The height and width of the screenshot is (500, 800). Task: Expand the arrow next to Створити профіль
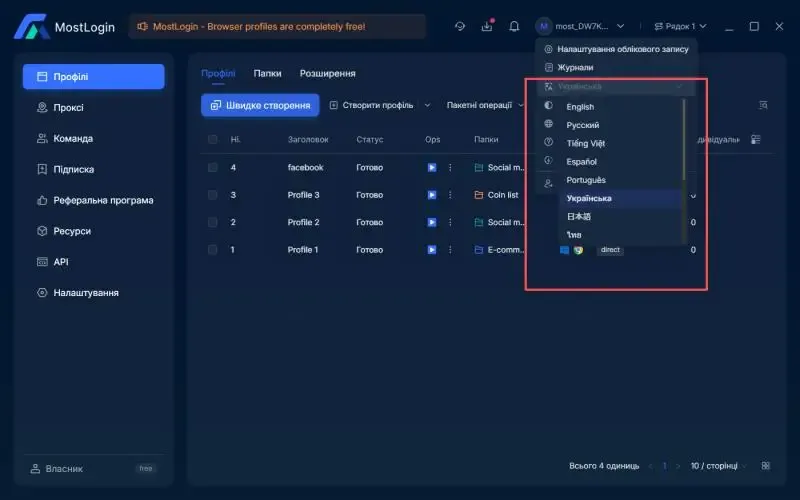coord(428,105)
